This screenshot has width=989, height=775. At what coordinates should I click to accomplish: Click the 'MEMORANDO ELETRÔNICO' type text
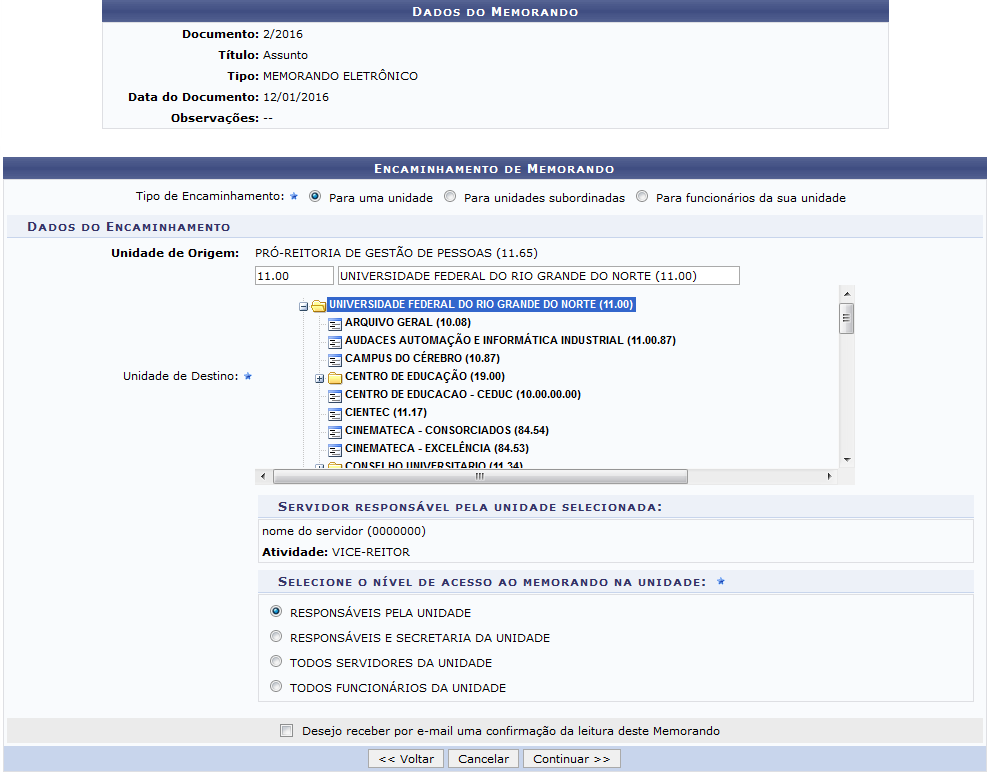pyautogui.click(x=340, y=76)
